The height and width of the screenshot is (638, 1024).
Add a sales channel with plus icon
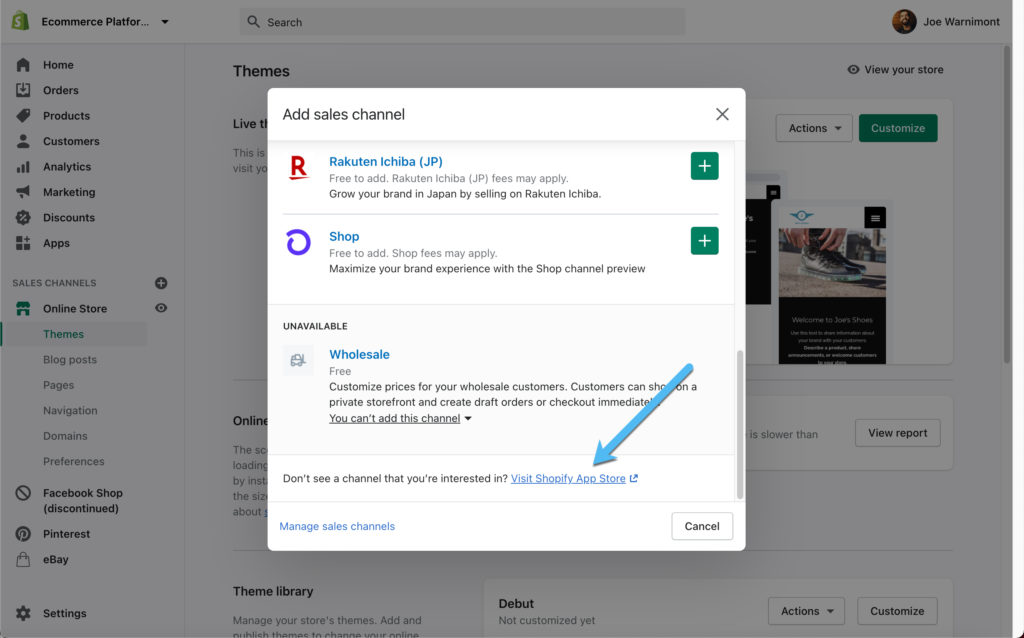point(161,283)
